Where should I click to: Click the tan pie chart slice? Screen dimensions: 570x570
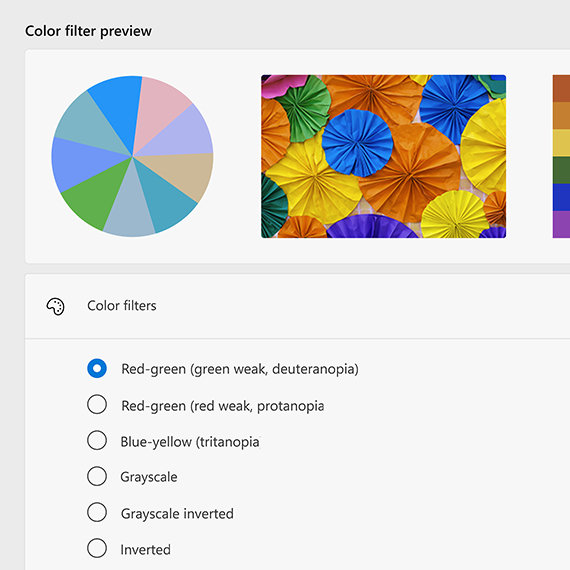(x=182, y=174)
